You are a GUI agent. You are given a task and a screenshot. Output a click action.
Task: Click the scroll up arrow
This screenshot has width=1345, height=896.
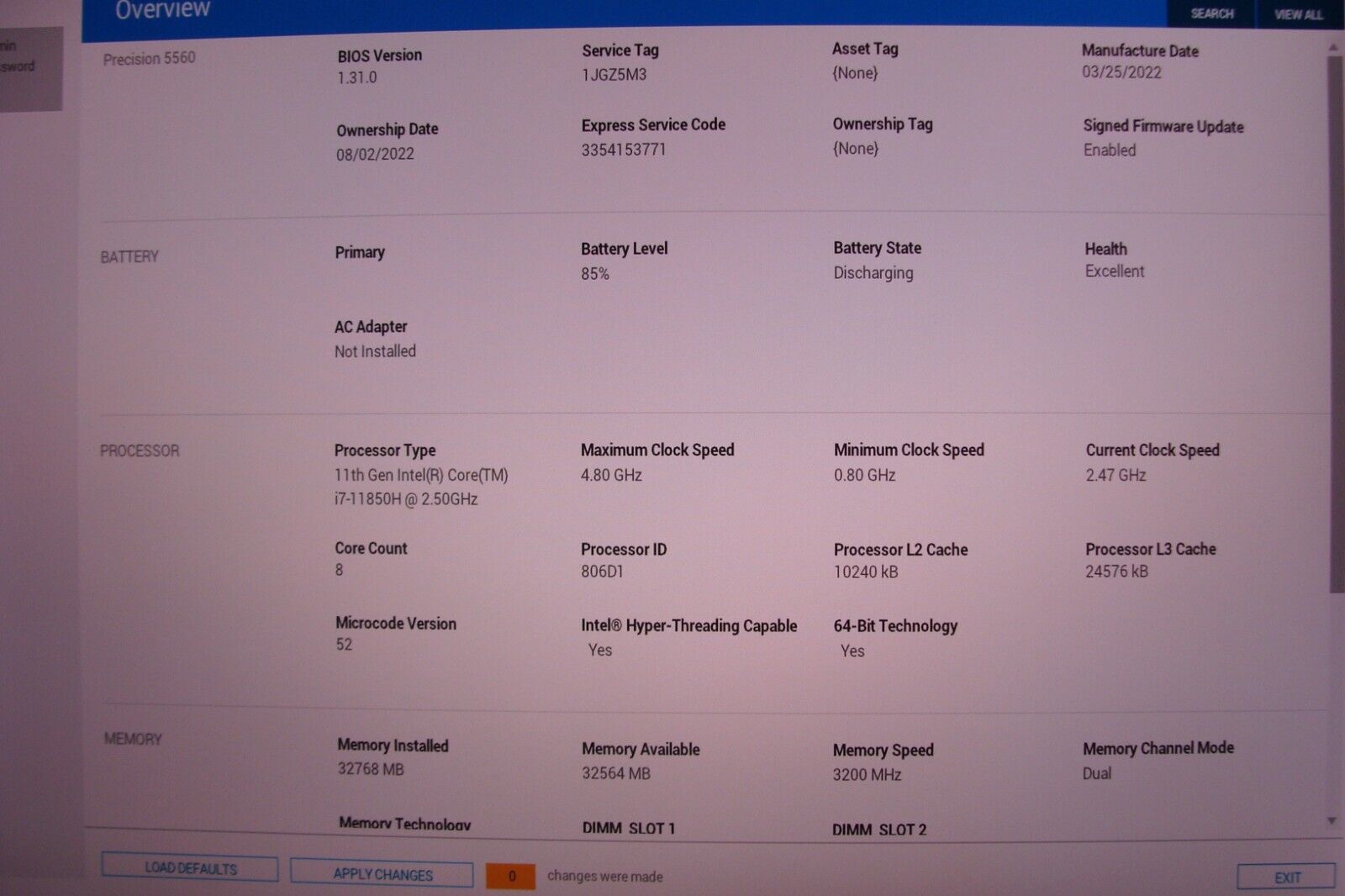(1333, 48)
